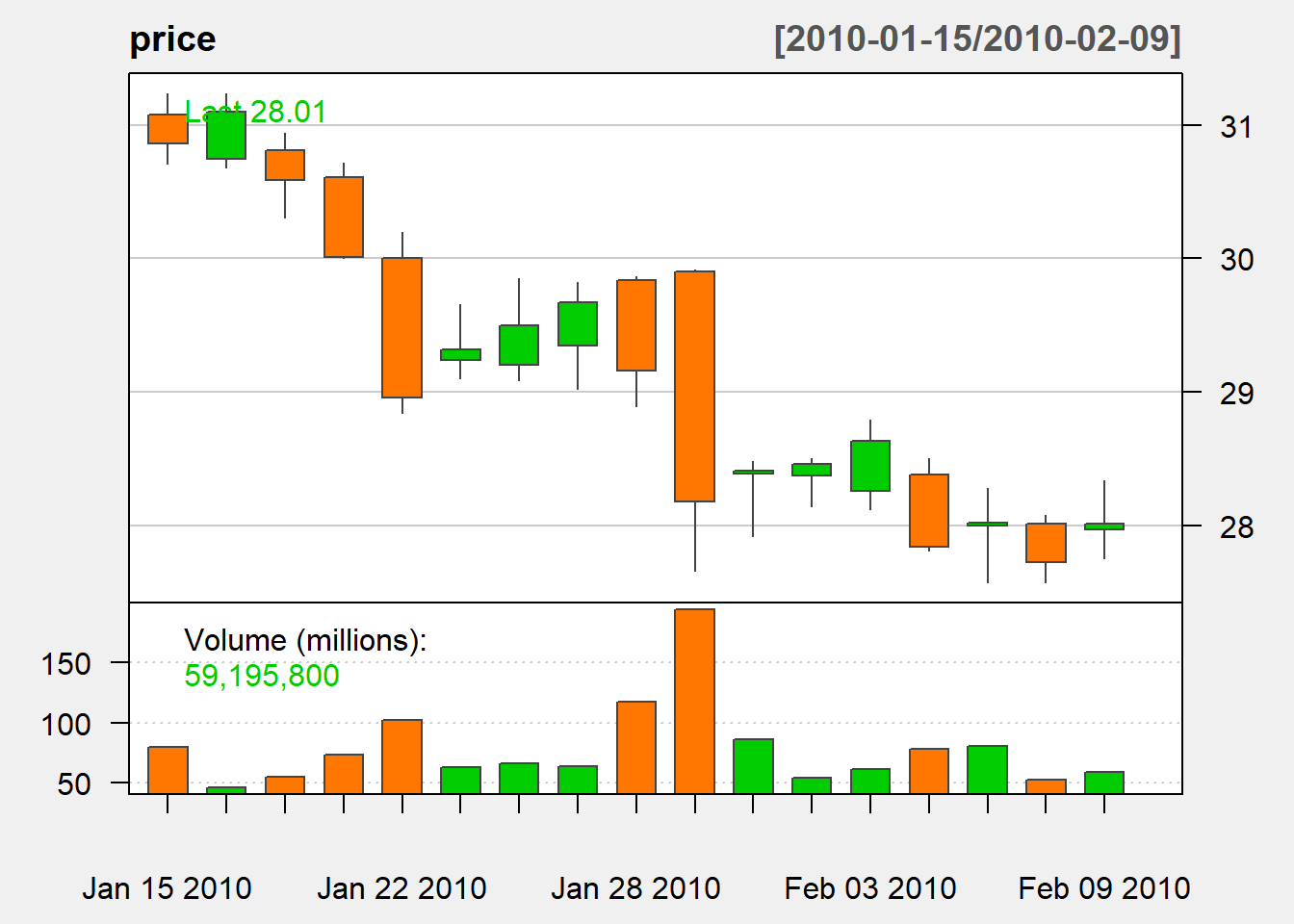Click the "Feb 03 2010" x-axis label
Viewport: 1294px width, 924px height.
(x=870, y=887)
